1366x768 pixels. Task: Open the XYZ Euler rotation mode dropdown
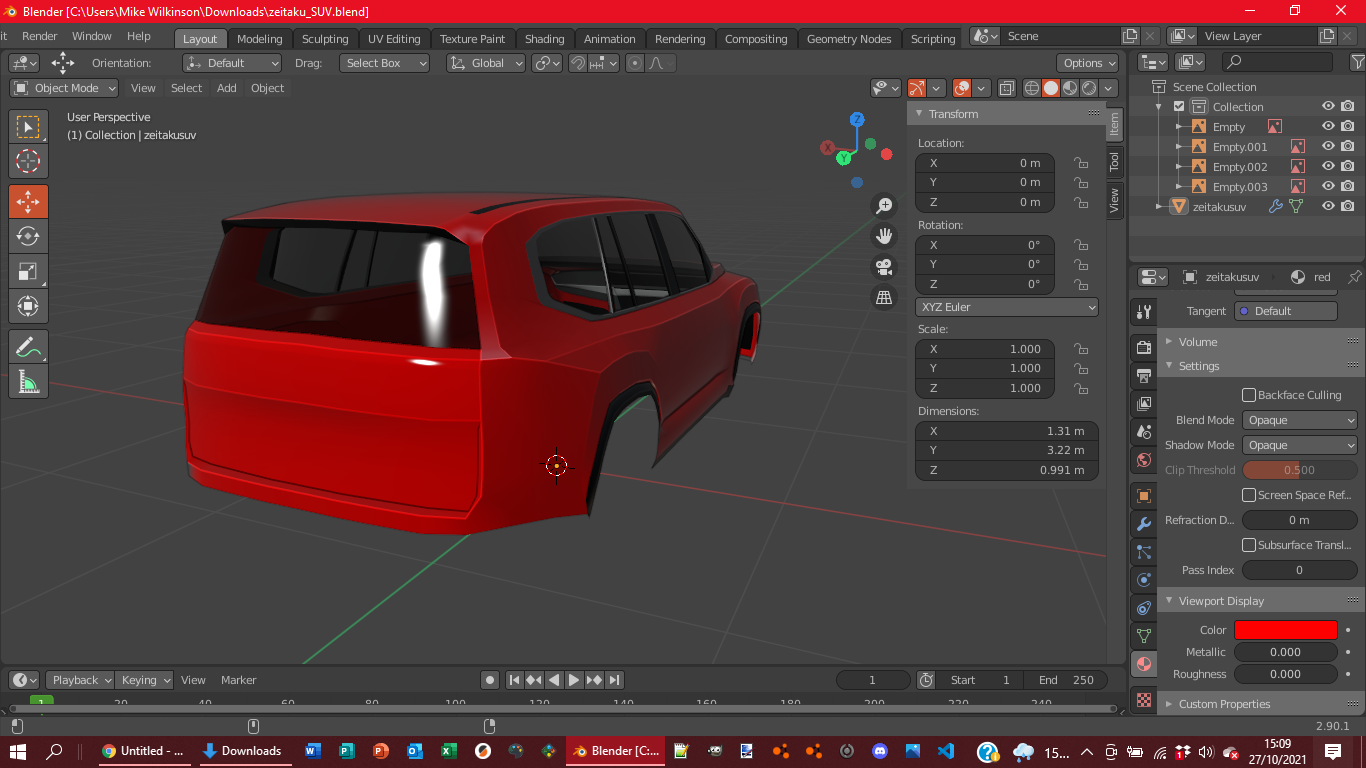click(1006, 307)
